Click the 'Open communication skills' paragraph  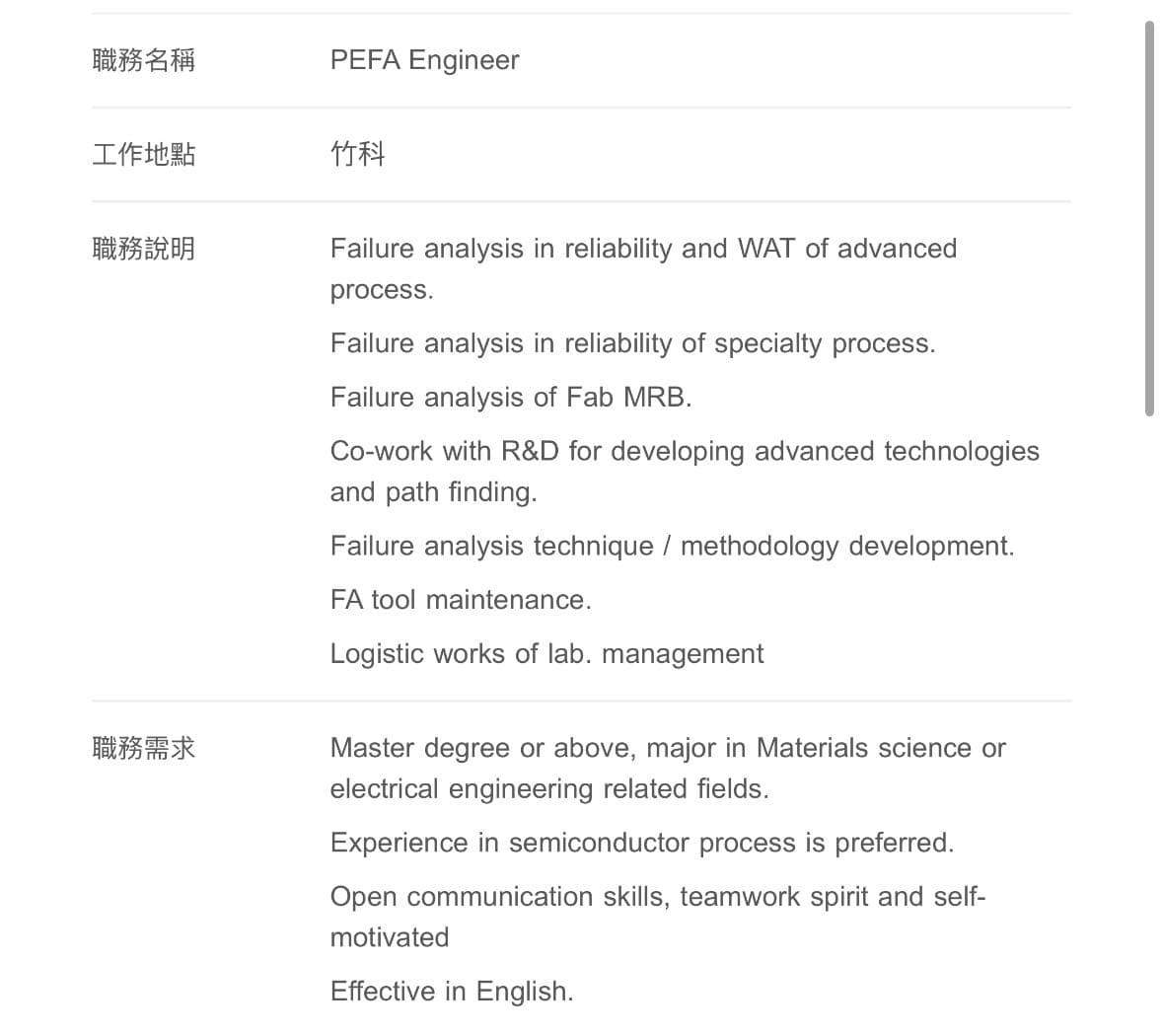[x=657, y=917]
